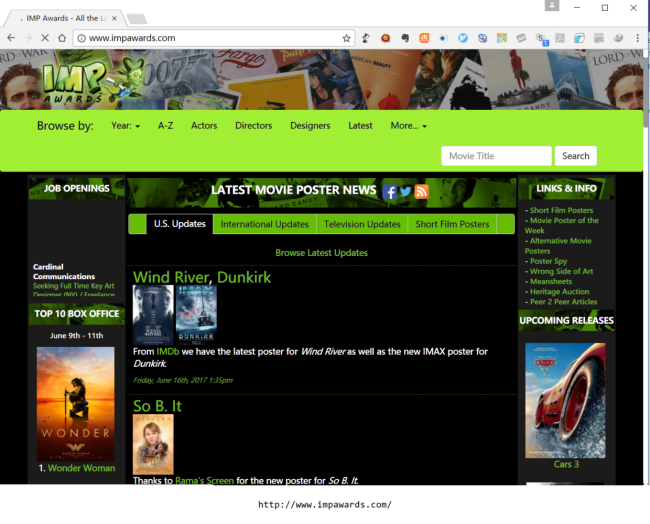
Task: Click the Facebook icon beside Latest Movie Poster News
Action: (390, 192)
